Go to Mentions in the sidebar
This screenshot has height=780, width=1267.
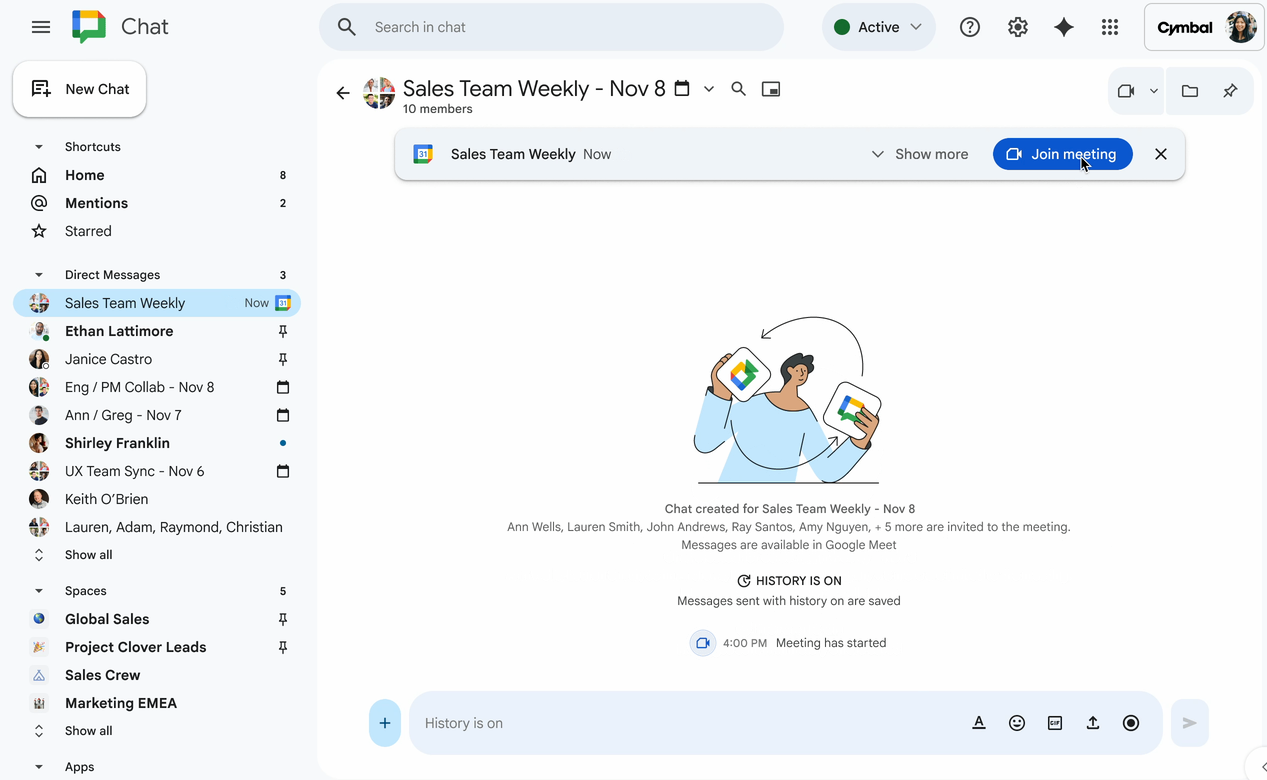tap(96, 203)
